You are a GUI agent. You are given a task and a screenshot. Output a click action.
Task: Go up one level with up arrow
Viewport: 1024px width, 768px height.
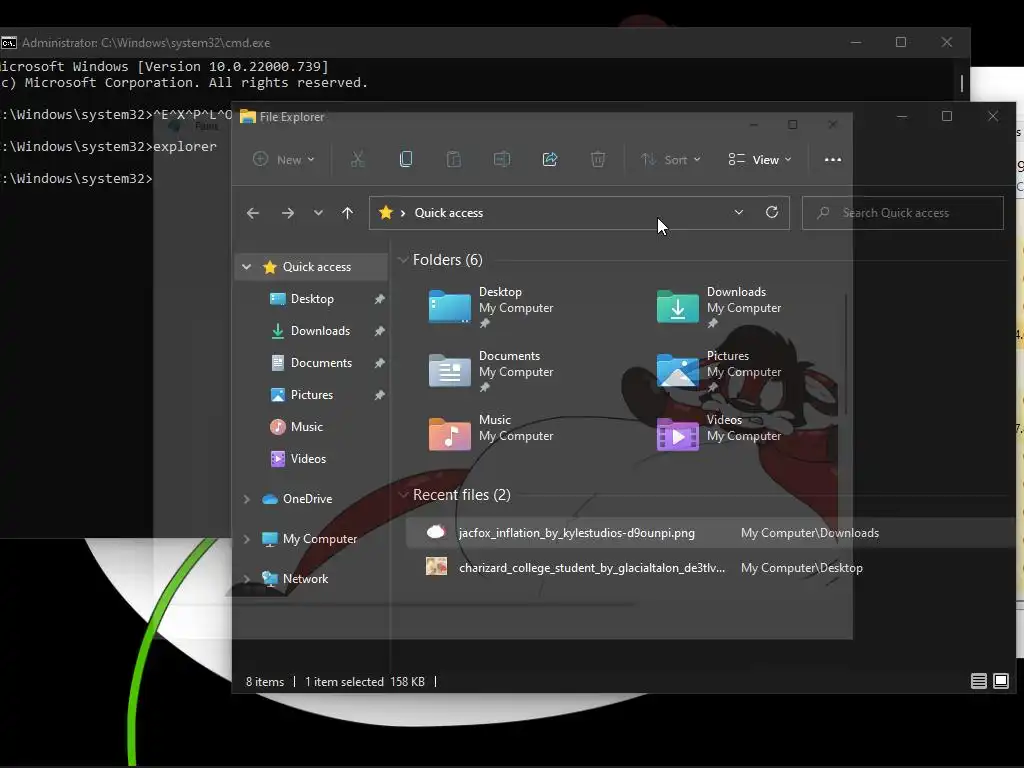click(347, 213)
